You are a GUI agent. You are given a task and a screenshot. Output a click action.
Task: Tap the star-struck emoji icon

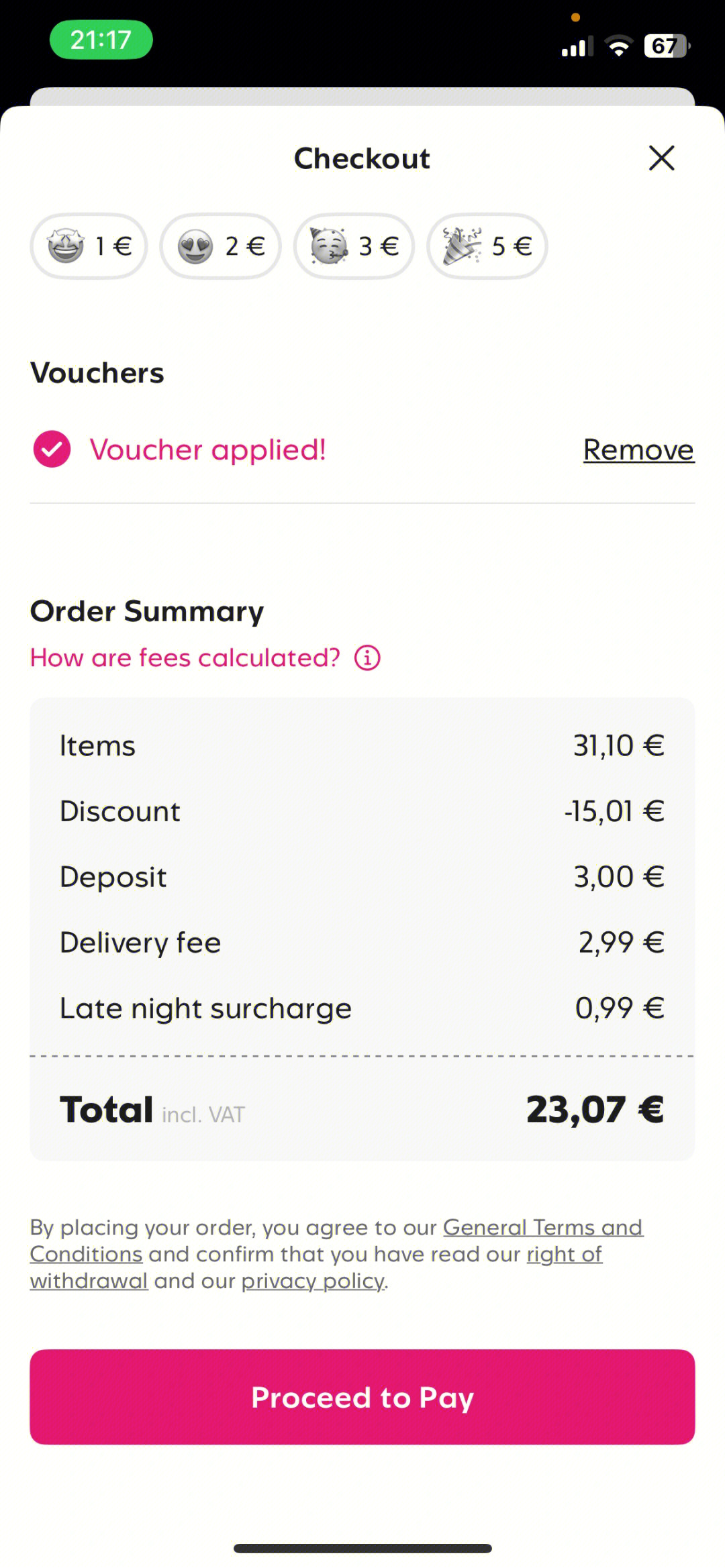tap(66, 246)
